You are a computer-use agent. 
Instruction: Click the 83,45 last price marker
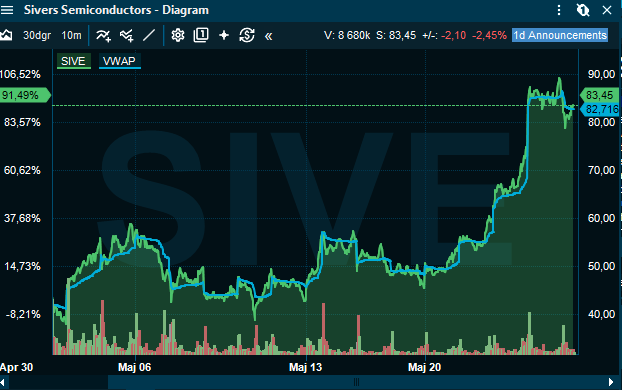[599, 95]
